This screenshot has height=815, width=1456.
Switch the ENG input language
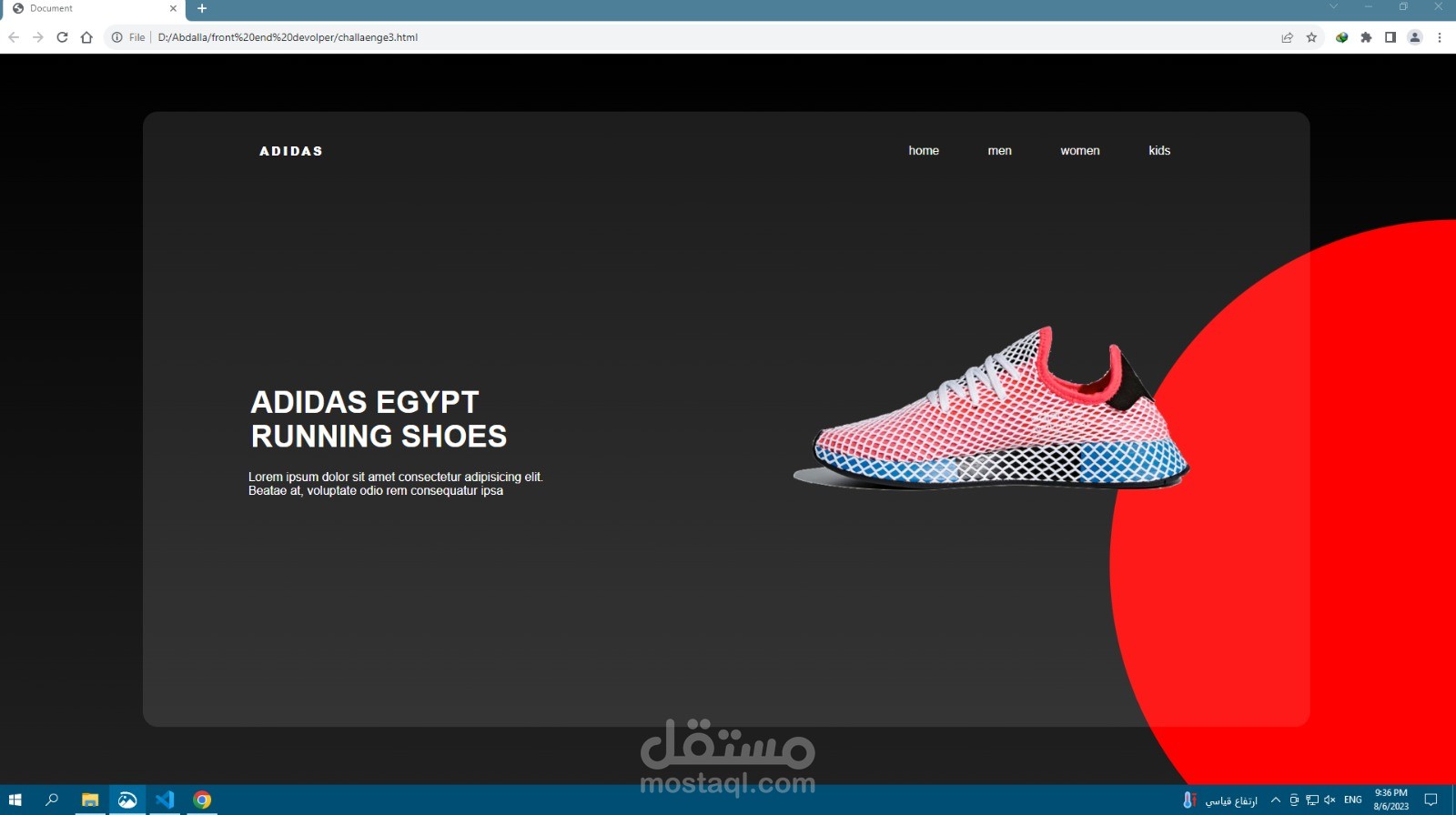click(x=1353, y=800)
